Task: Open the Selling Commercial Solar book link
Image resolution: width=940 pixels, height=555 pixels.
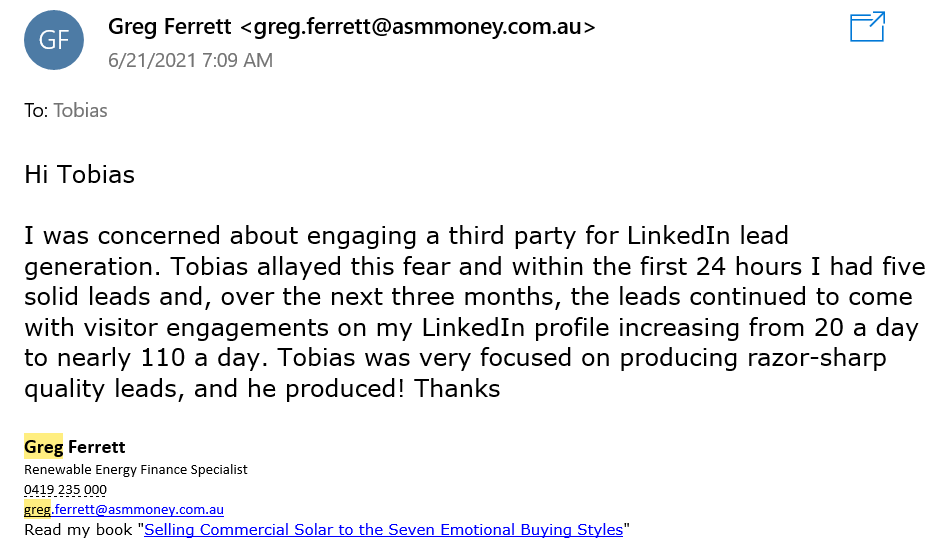Action: [x=384, y=530]
